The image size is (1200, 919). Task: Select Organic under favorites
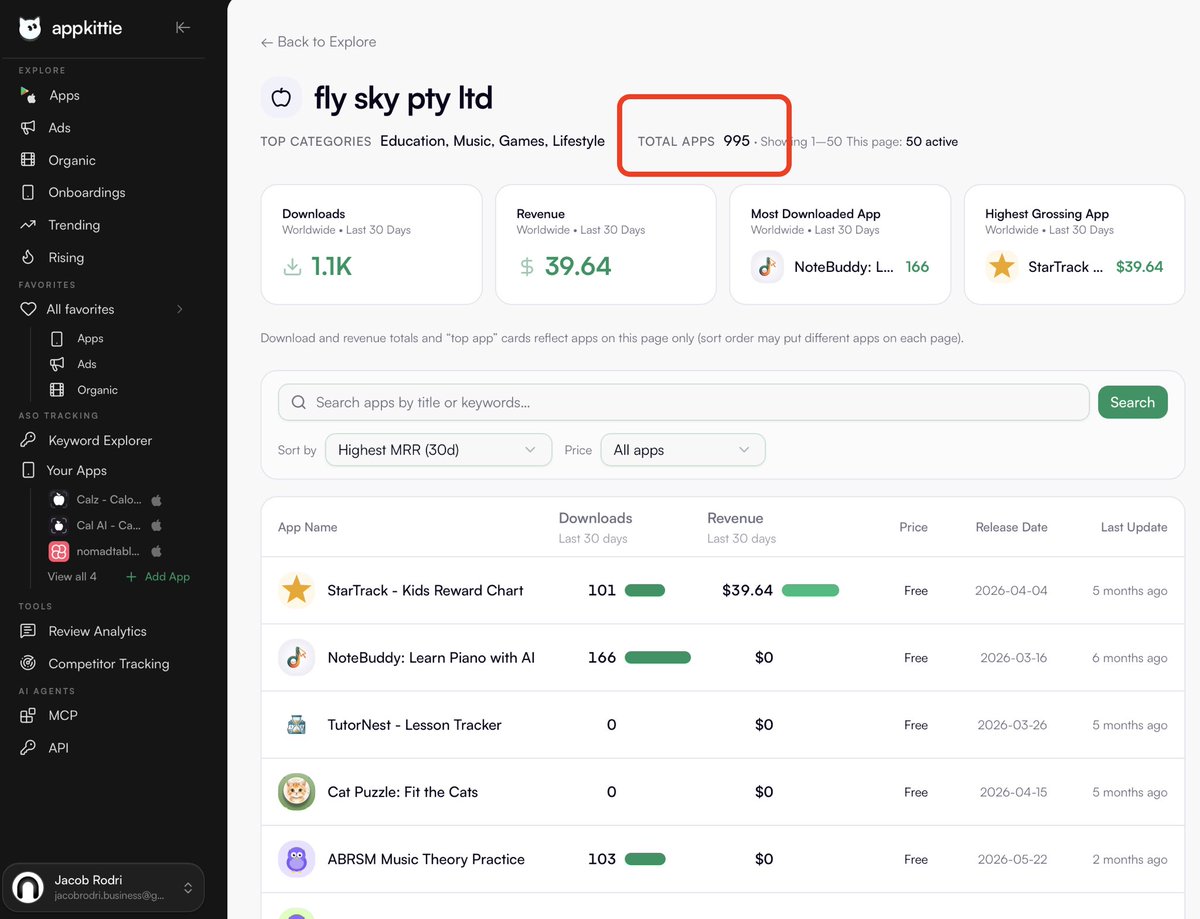(x=97, y=390)
